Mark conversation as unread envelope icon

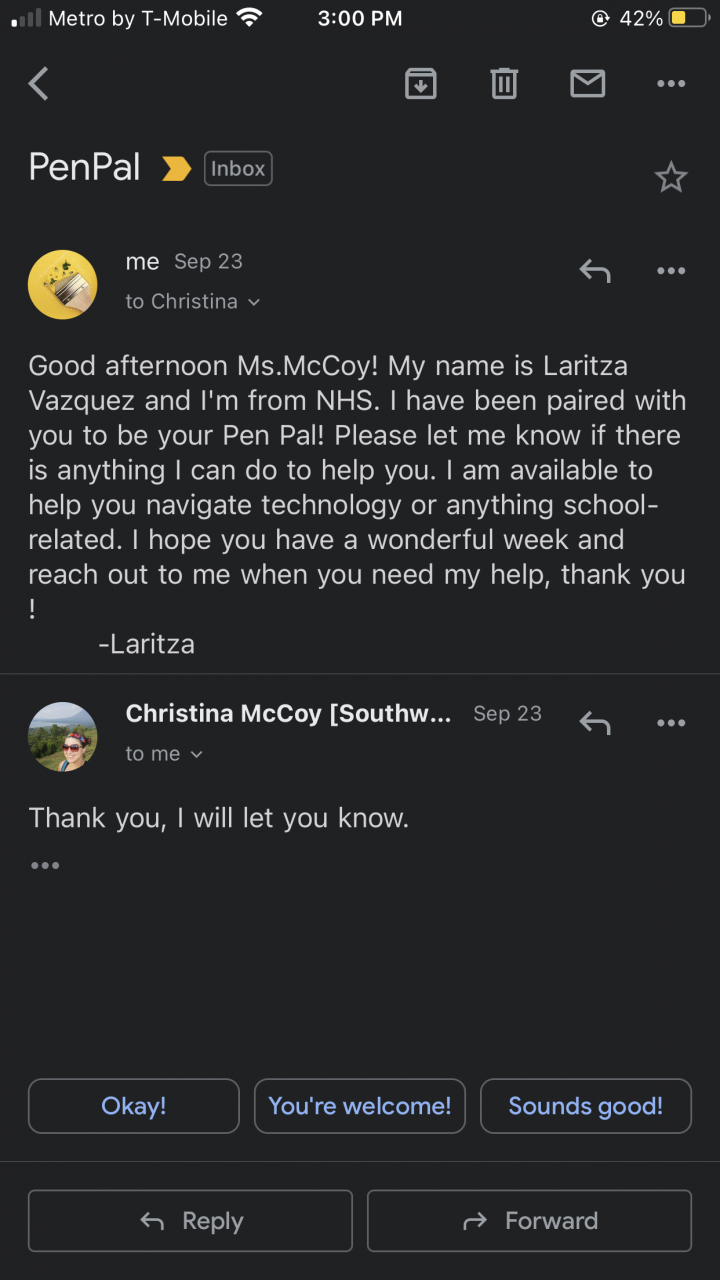587,84
